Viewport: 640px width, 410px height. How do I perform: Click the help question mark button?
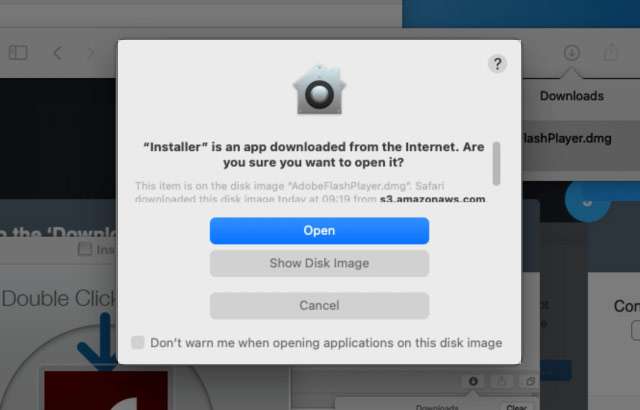pos(497,64)
